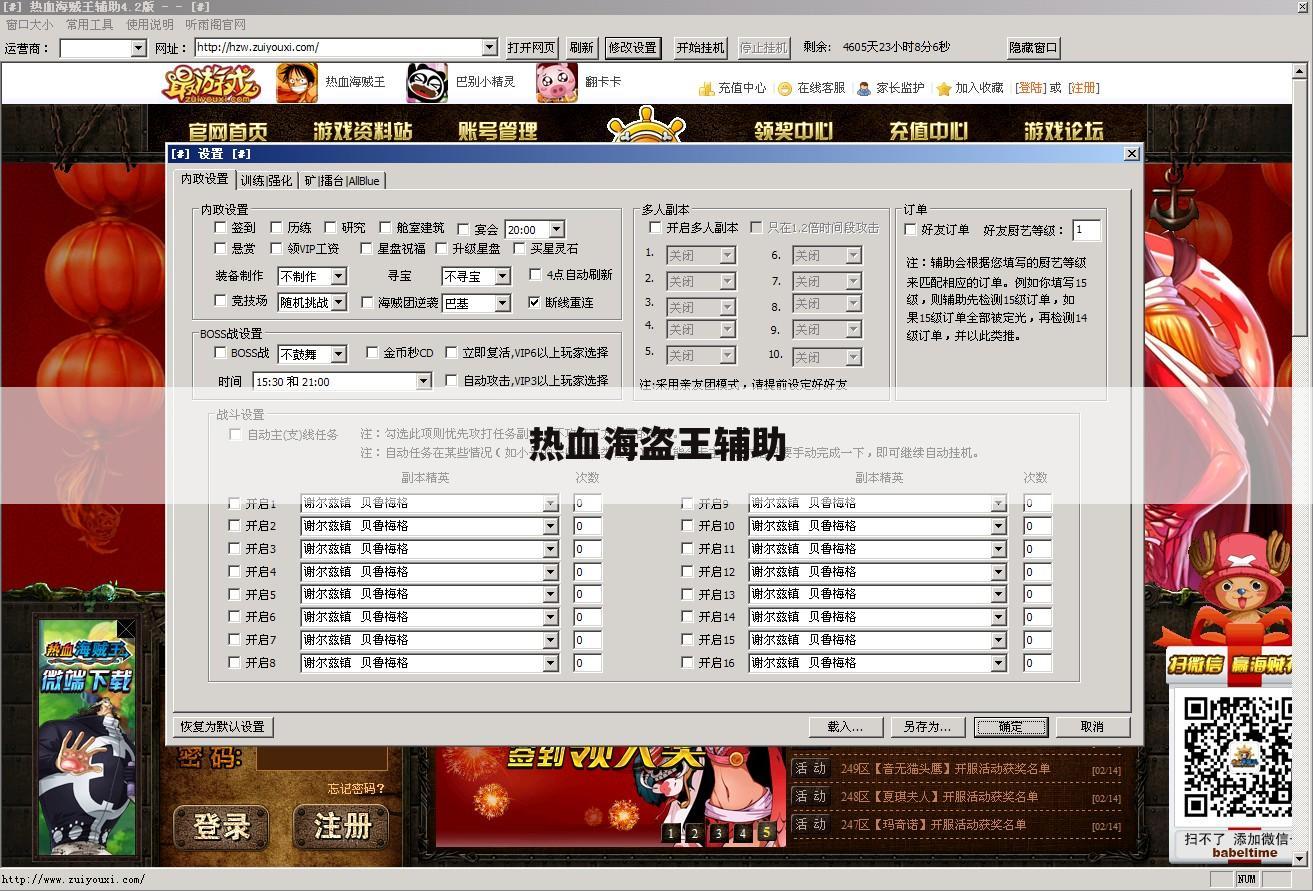Click the 好友厨艺等级 input field
Image resolution: width=1313 pixels, height=891 pixels.
click(1087, 230)
